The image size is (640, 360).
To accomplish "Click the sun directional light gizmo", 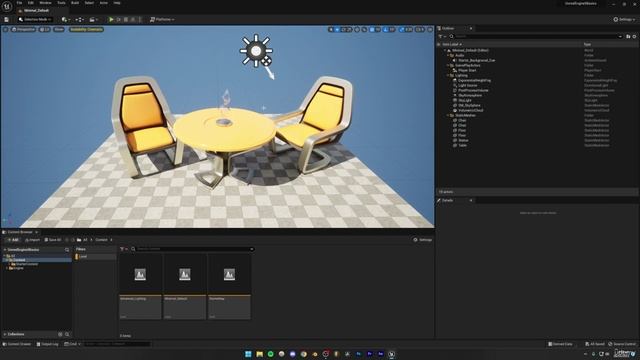I will tap(256, 51).
